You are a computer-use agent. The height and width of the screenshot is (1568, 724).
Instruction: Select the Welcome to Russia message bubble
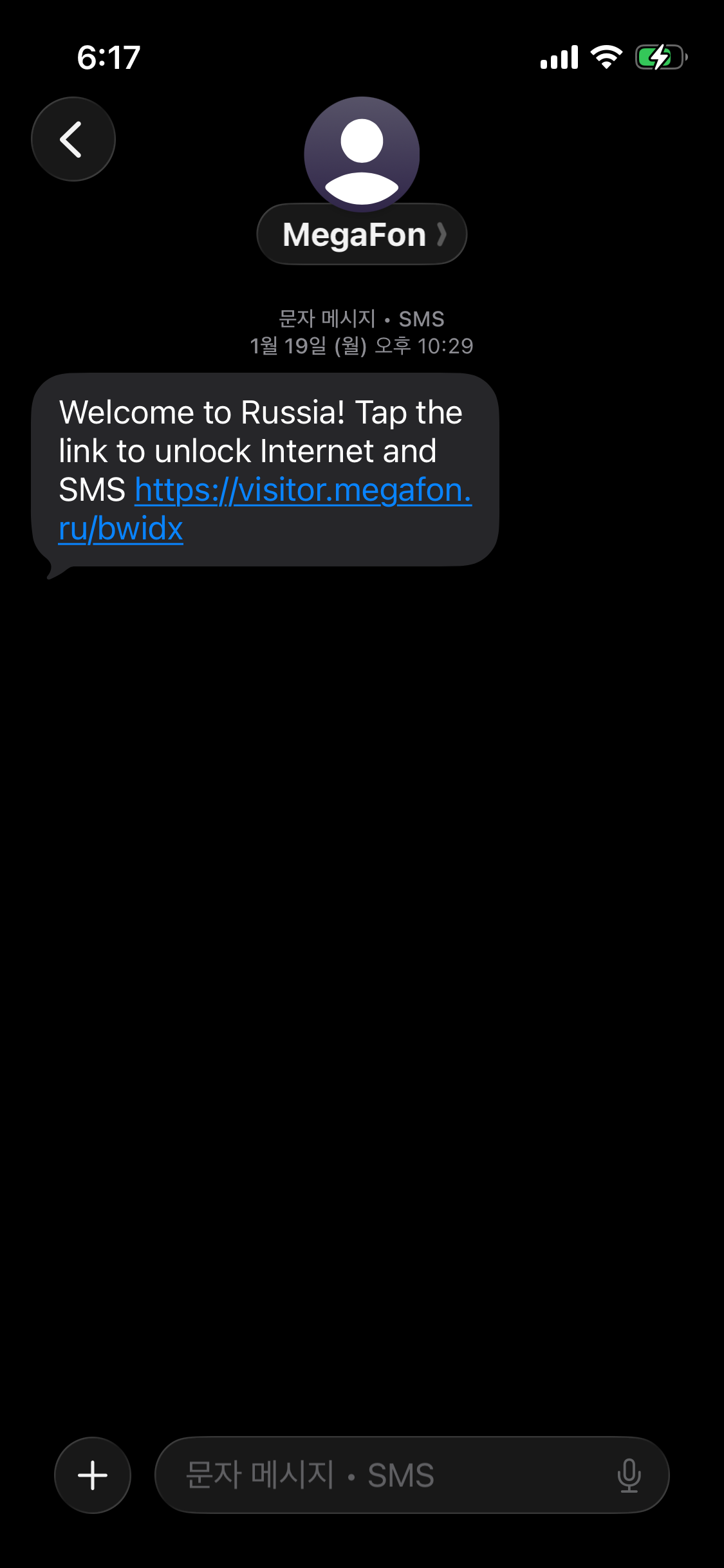click(x=265, y=470)
